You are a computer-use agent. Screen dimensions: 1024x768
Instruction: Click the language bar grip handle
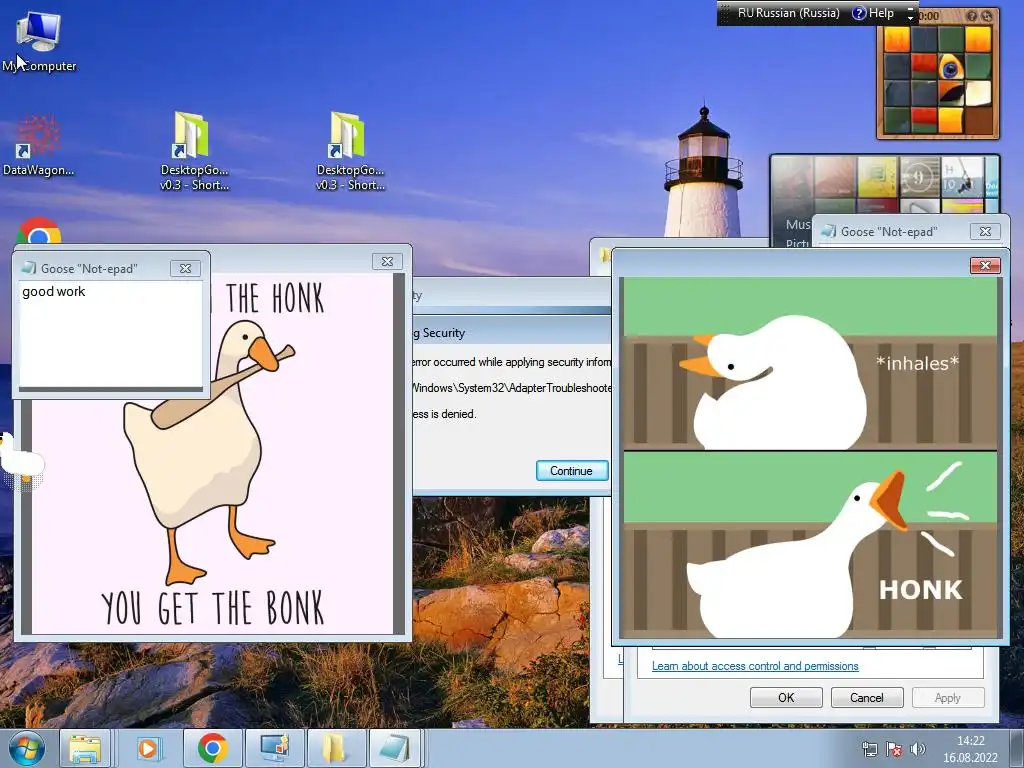[724, 13]
